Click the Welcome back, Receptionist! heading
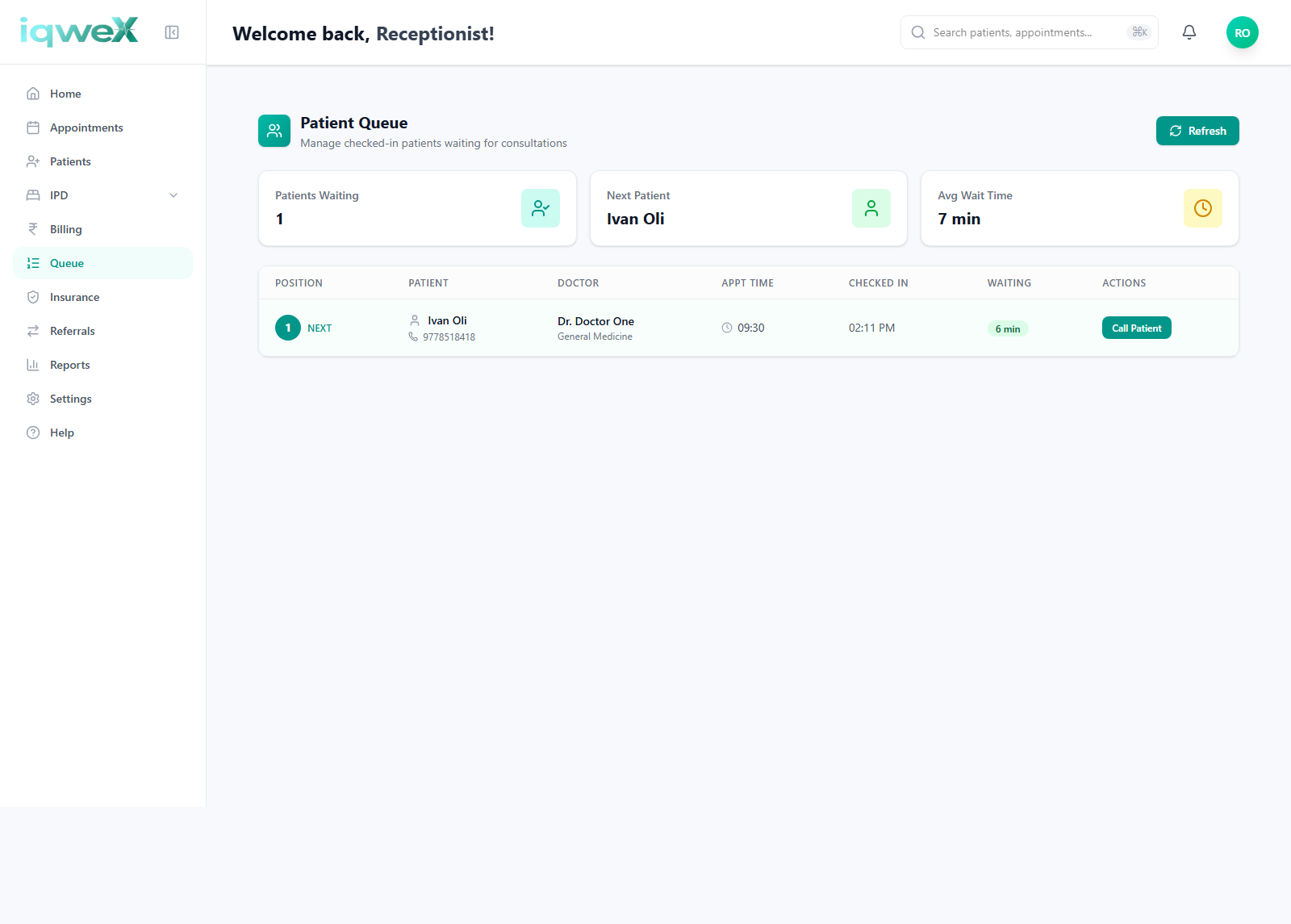 point(363,33)
